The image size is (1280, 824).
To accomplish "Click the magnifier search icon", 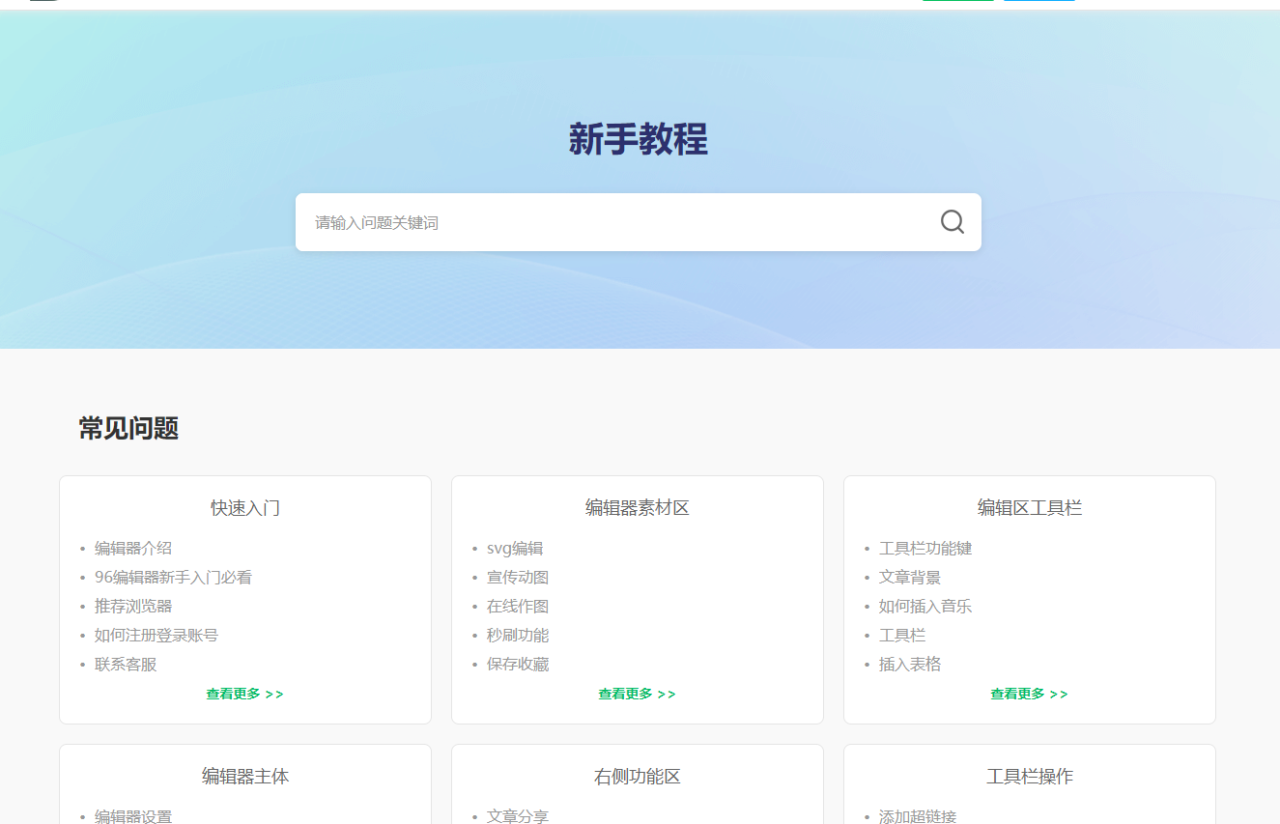I will (x=952, y=222).
